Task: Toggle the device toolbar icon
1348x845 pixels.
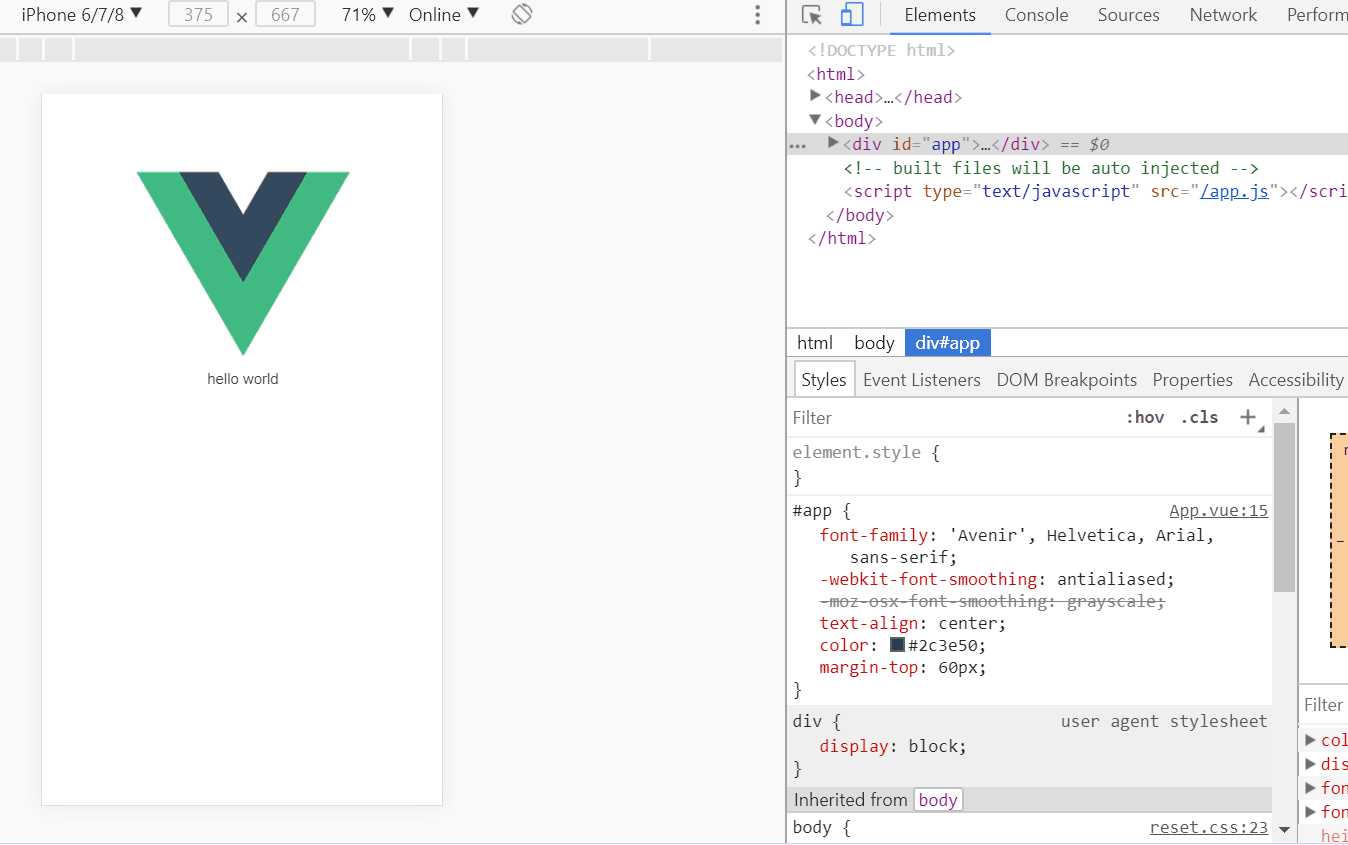Action: [x=852, y=15]
